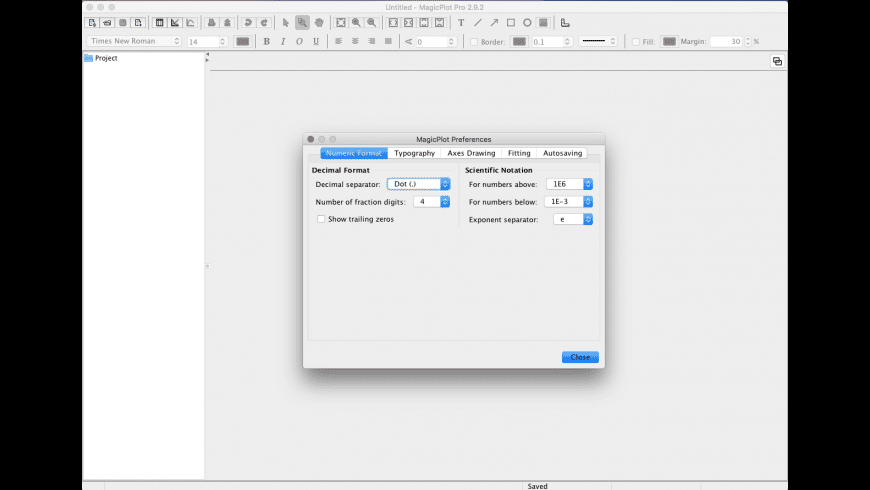Screen dimensions: 870x490
Task: Align text to the right
Action: 372,42
